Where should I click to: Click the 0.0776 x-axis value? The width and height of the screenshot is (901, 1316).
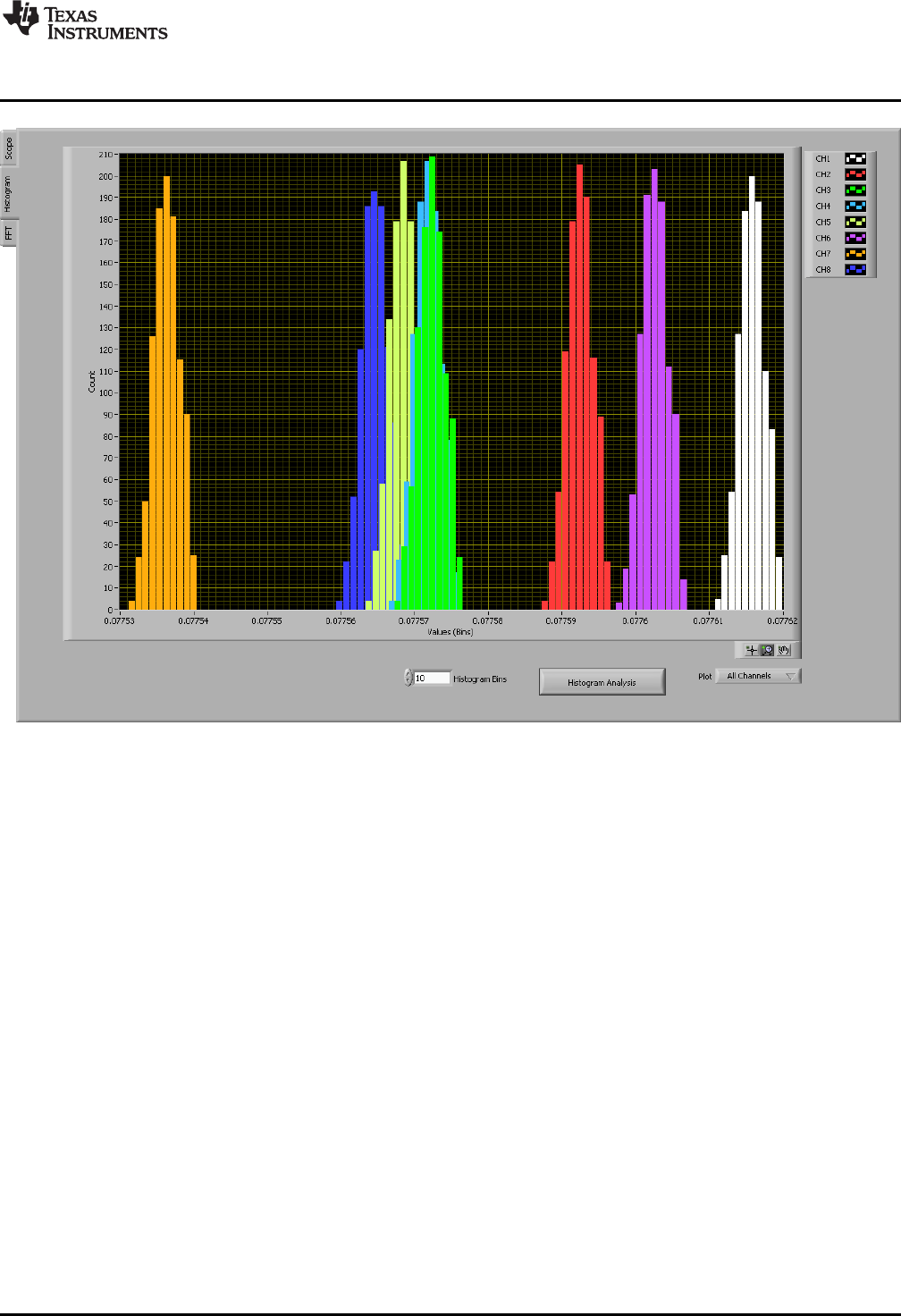tap(635, 620)
